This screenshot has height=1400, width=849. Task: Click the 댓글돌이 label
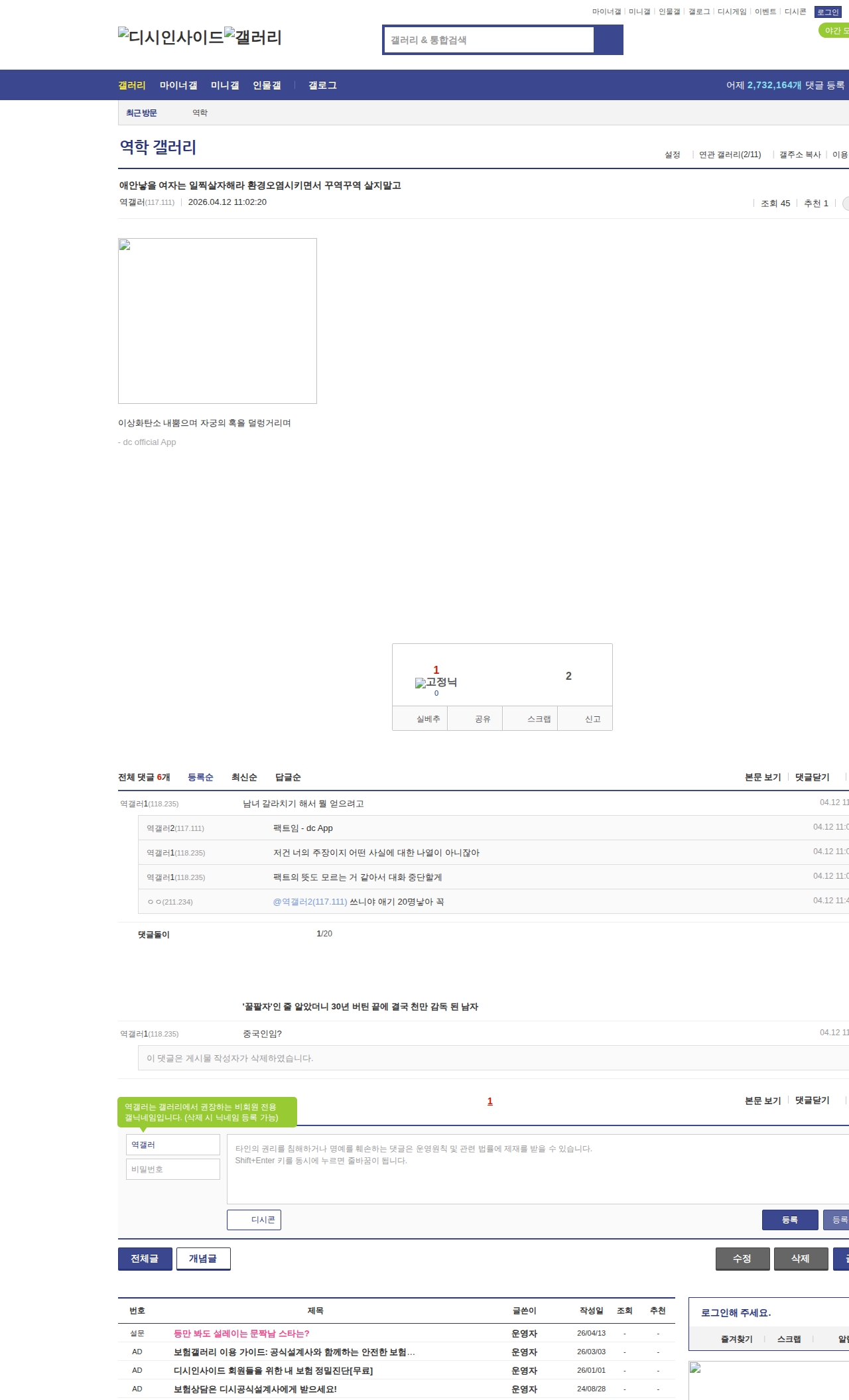[x=154, y=934]
